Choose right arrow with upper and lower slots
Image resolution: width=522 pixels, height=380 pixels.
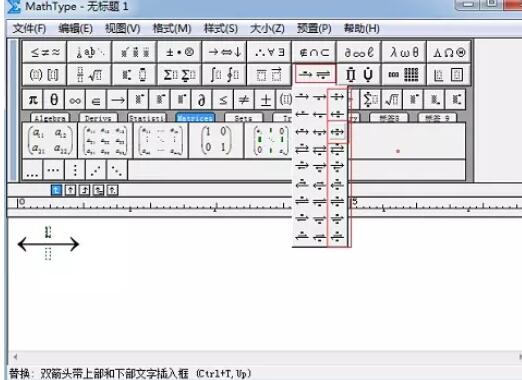click(x=337, y=97)
